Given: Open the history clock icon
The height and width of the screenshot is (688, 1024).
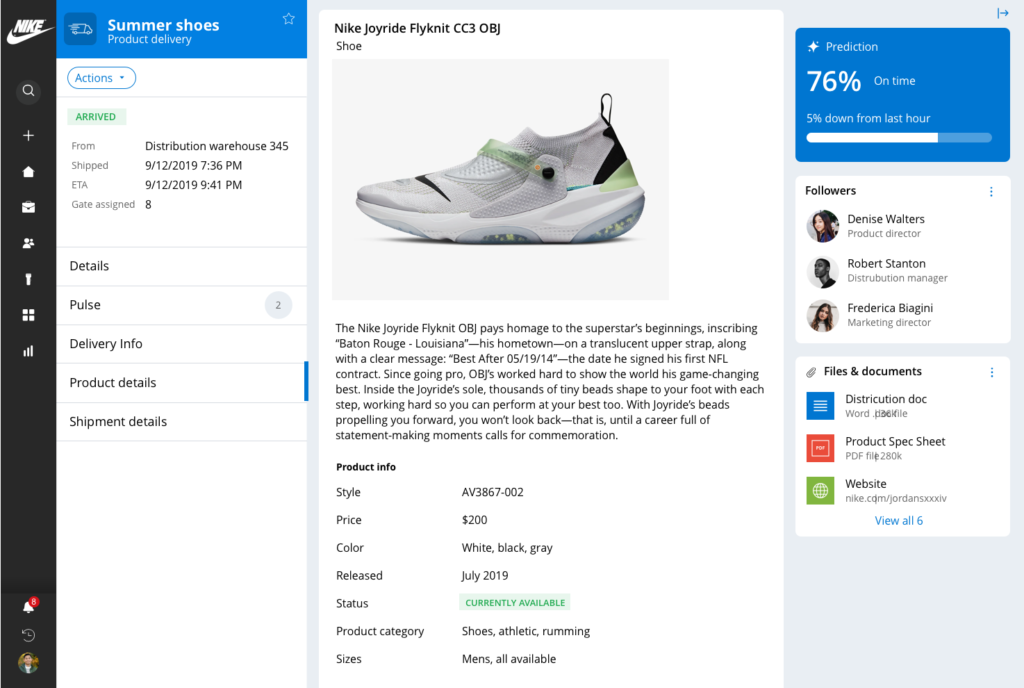Looking at the screenshot, I should click(x=28, y=635).
